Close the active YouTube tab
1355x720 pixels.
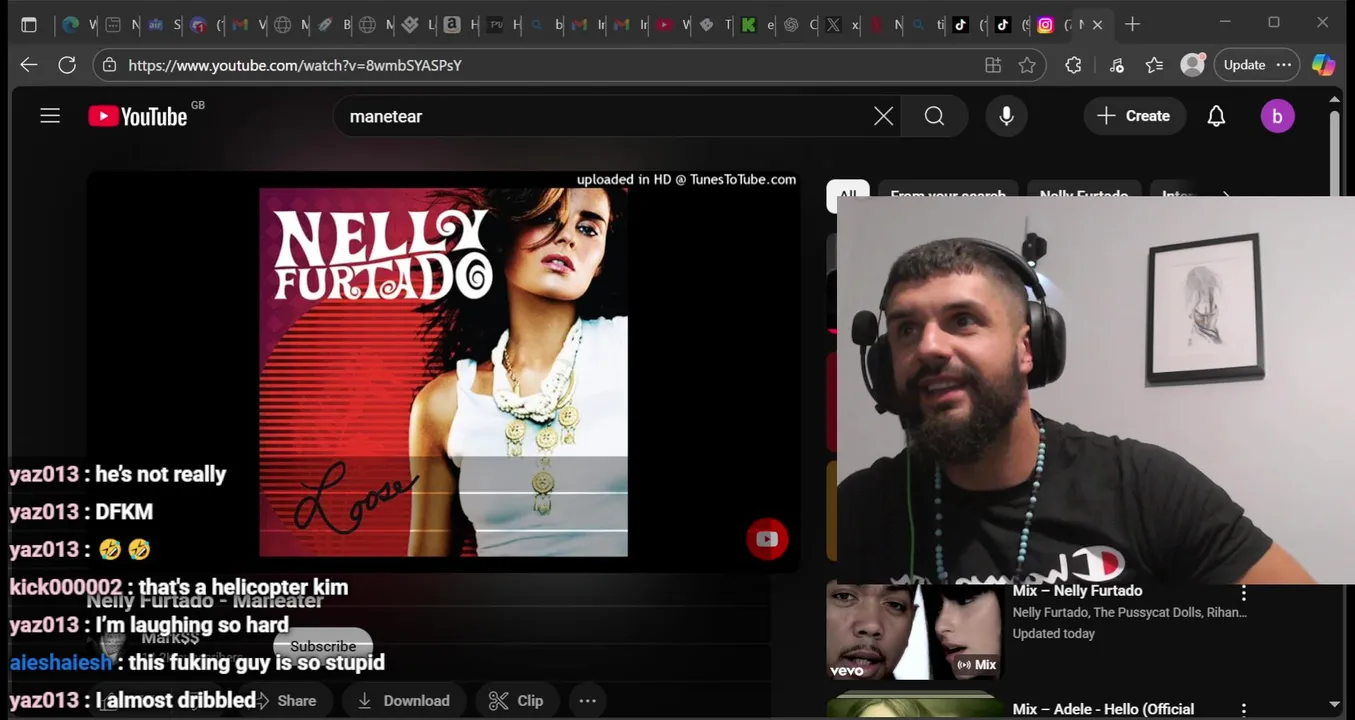tap(1097, 25)
